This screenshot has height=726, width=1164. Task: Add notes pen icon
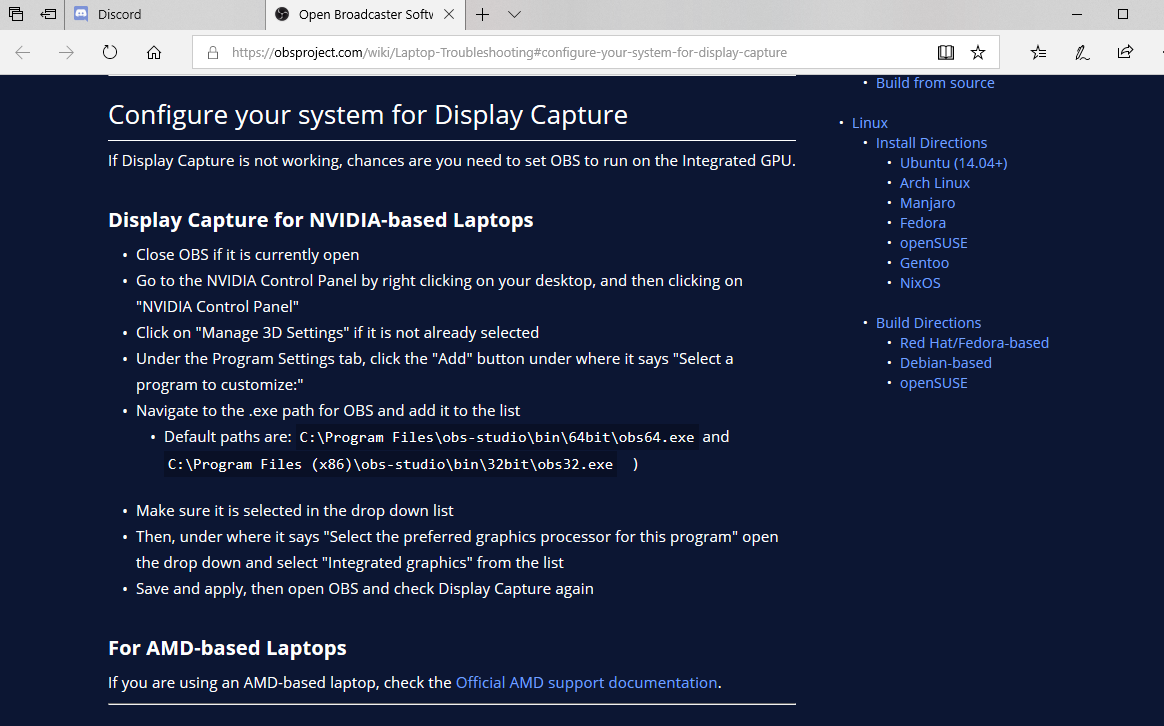point(1082,52)
